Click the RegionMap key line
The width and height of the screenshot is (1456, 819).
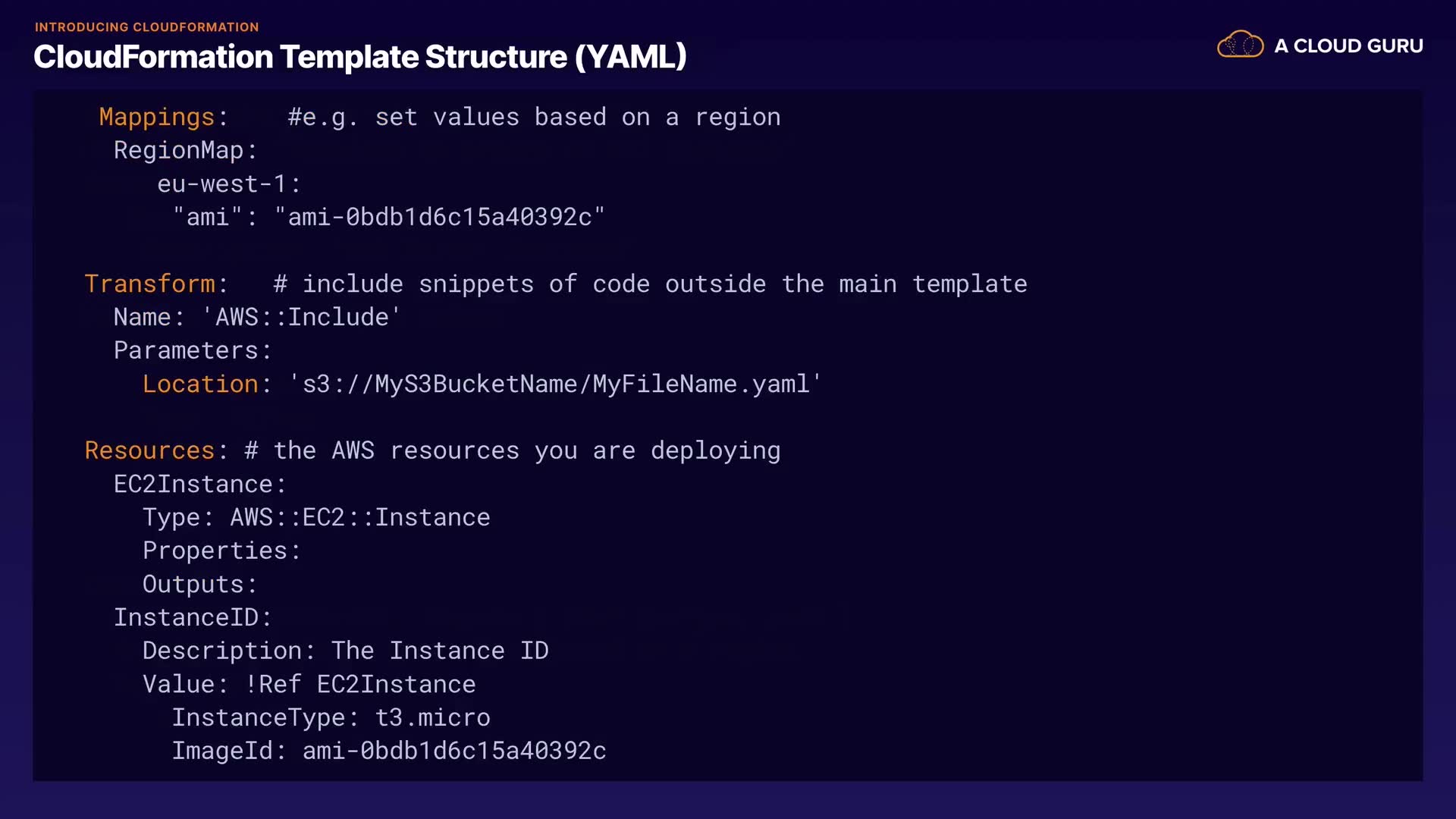[185, 151]
